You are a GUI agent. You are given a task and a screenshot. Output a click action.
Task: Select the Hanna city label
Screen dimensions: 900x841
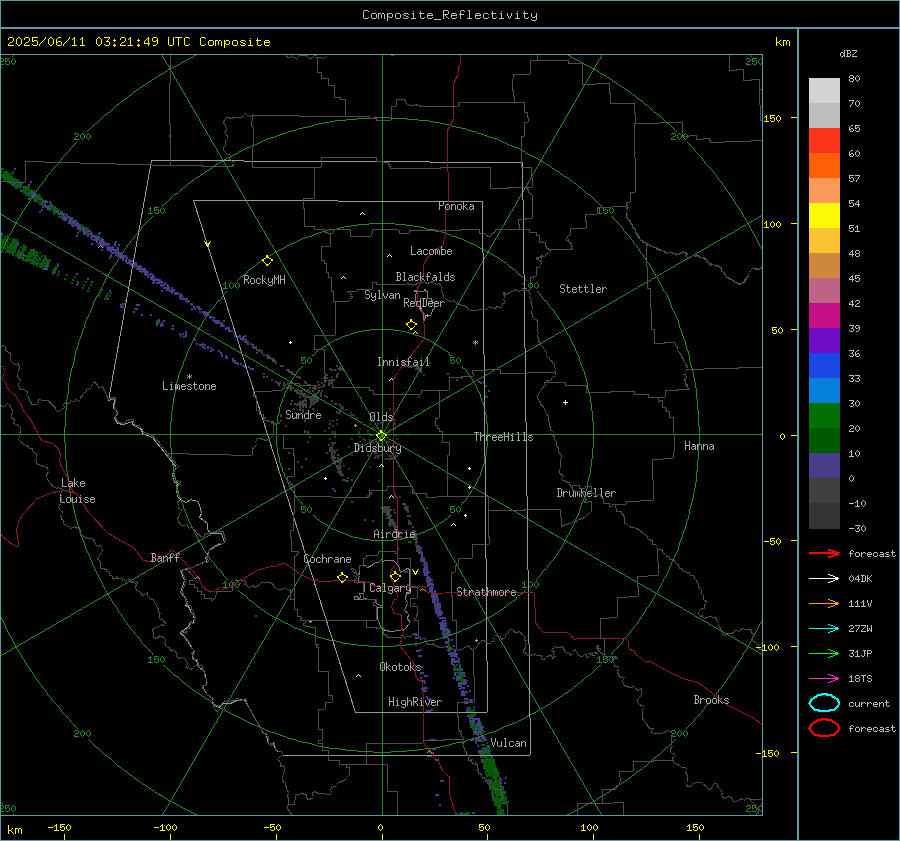coord(699,446)
